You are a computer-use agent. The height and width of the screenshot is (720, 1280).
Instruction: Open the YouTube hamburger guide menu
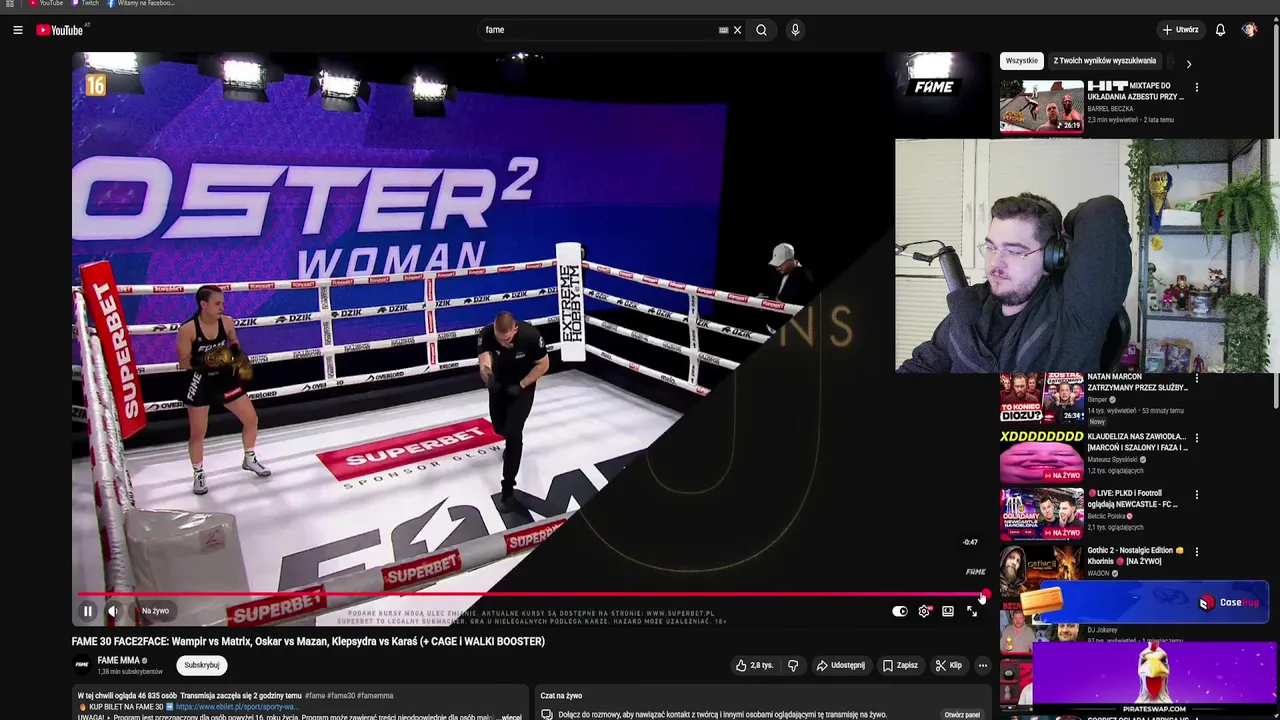18,30
